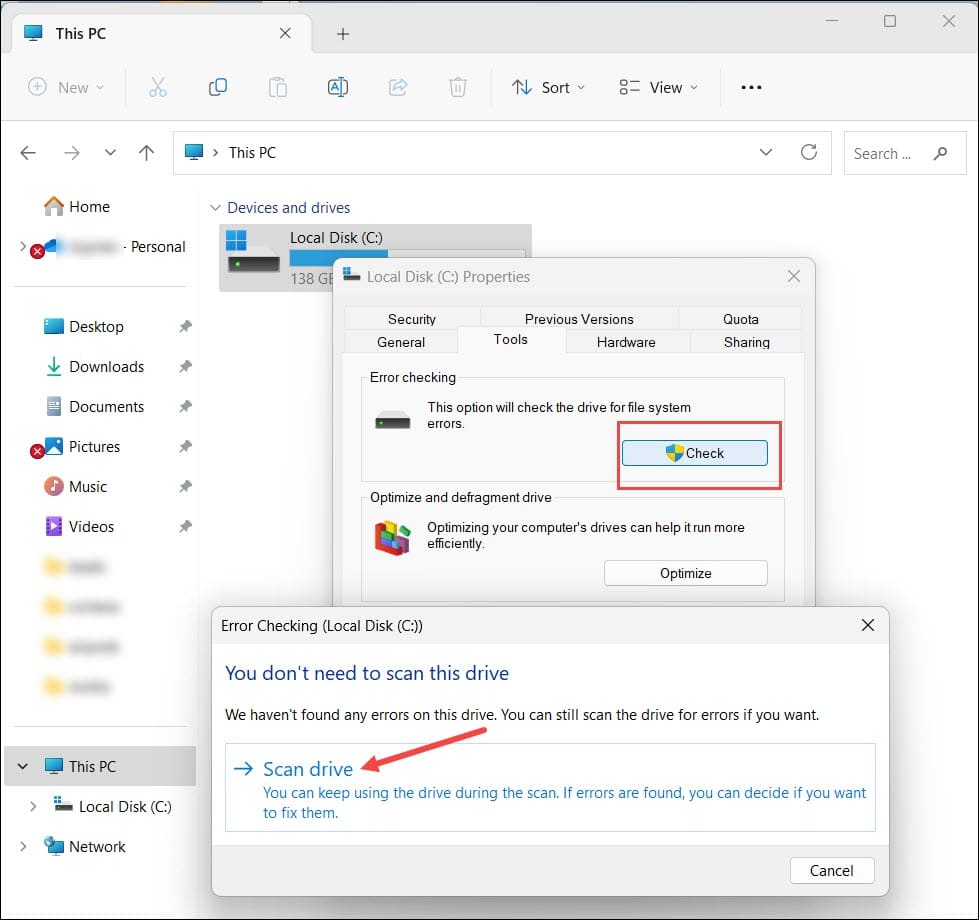Click the Paste clipboard icon
This screenshot has height=920, width=979.
[278, 87]
